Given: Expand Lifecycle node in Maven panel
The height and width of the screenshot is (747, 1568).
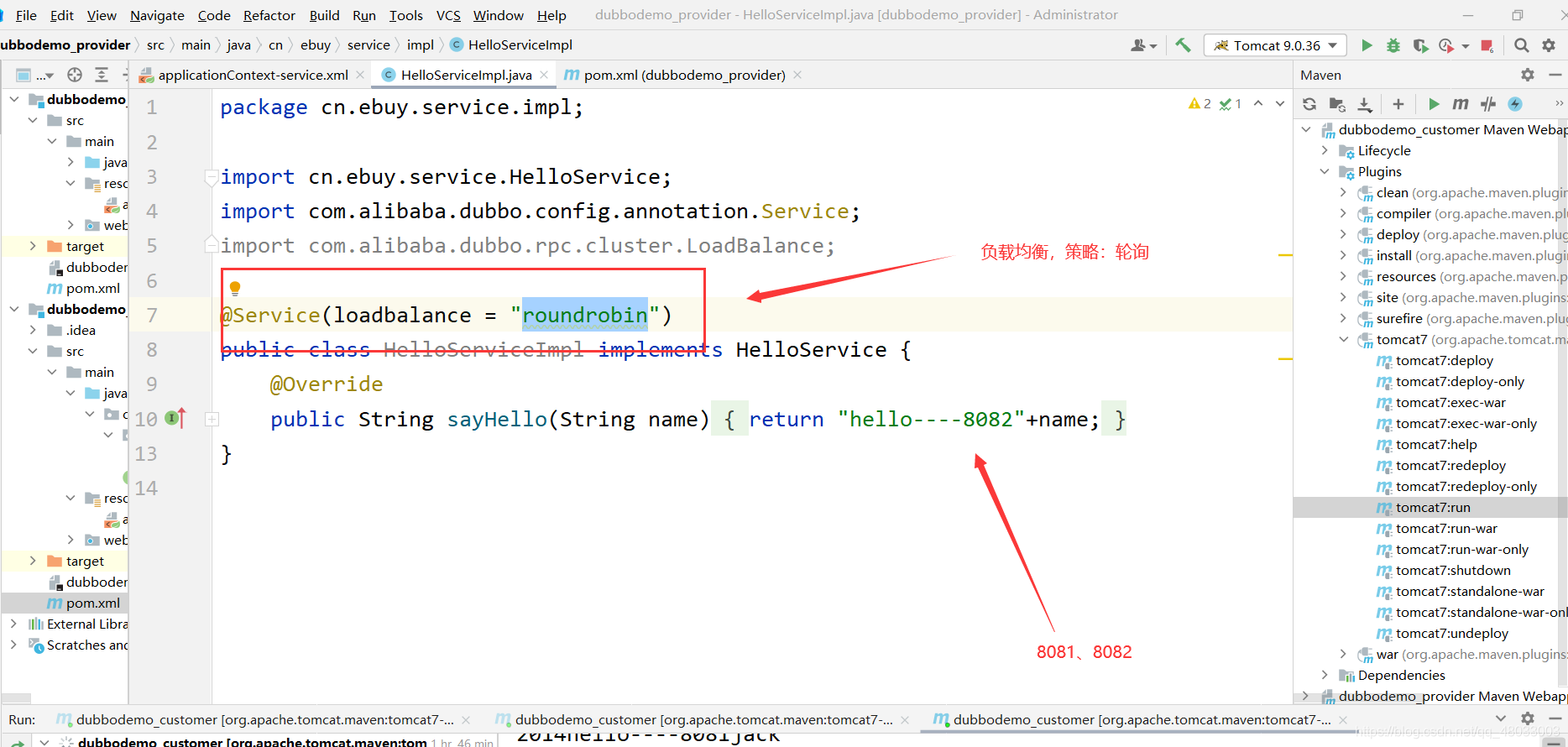Looking at the screenshot, I should (x=1325, y=151).
